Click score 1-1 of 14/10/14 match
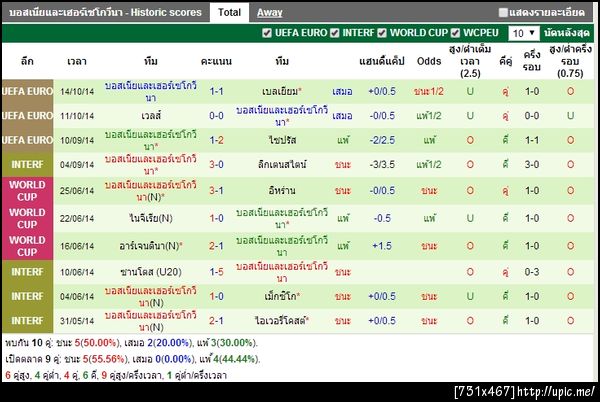 tap(216, 91)
